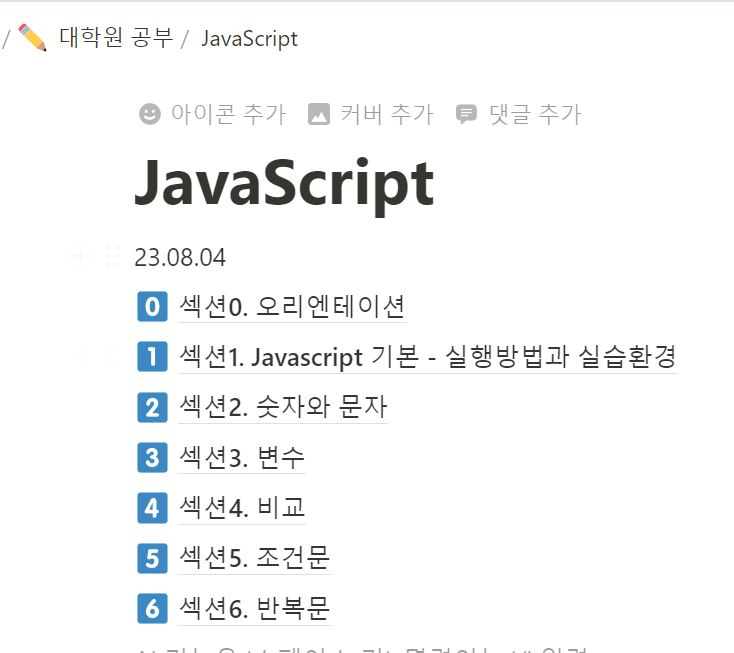The height and width of the screenshot is (653, 734).
Task: Click the pencil emoji in the breadcrumb
Action: tap(32, 37)
